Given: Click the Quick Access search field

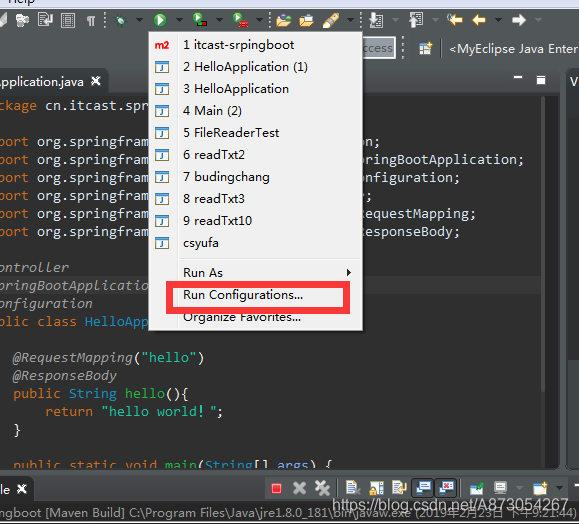Looking at the screenshot, I should point(379,48).
